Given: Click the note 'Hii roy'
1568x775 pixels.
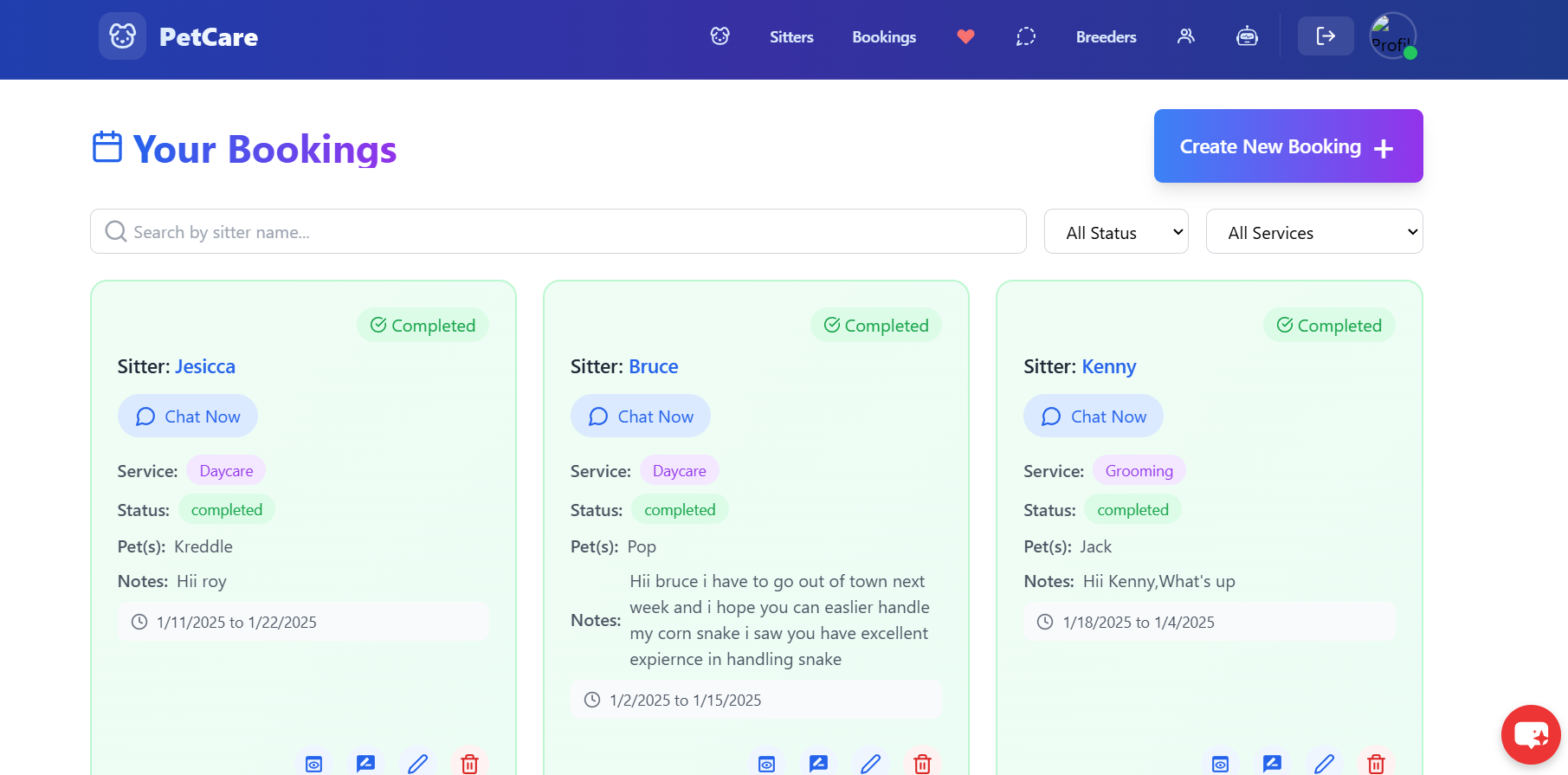Looking at the screenshot, I should click(202, 581).
